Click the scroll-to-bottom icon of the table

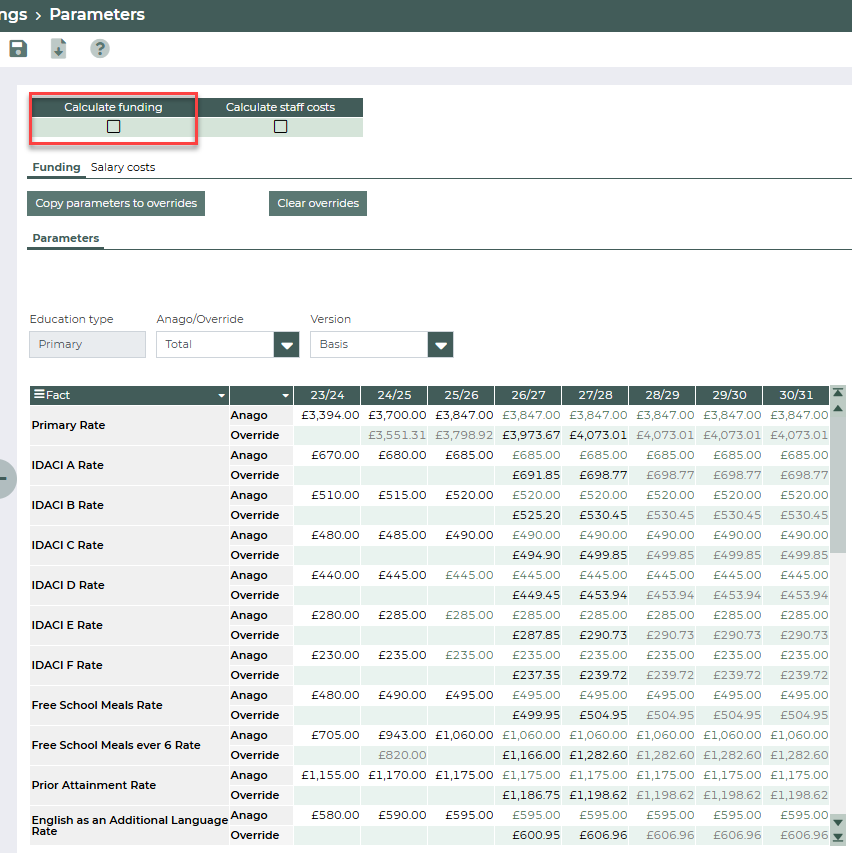838,837
